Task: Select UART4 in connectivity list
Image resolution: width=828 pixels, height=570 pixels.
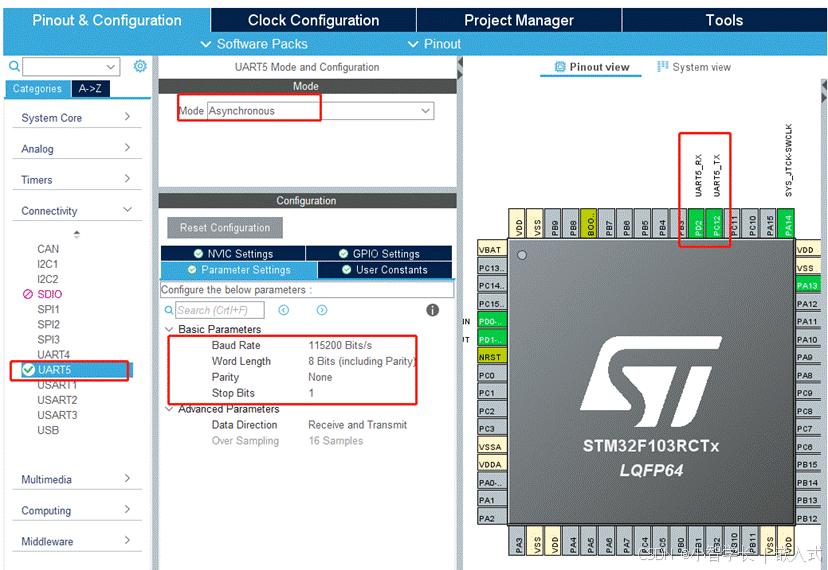Action: click(x=53, y=354)
